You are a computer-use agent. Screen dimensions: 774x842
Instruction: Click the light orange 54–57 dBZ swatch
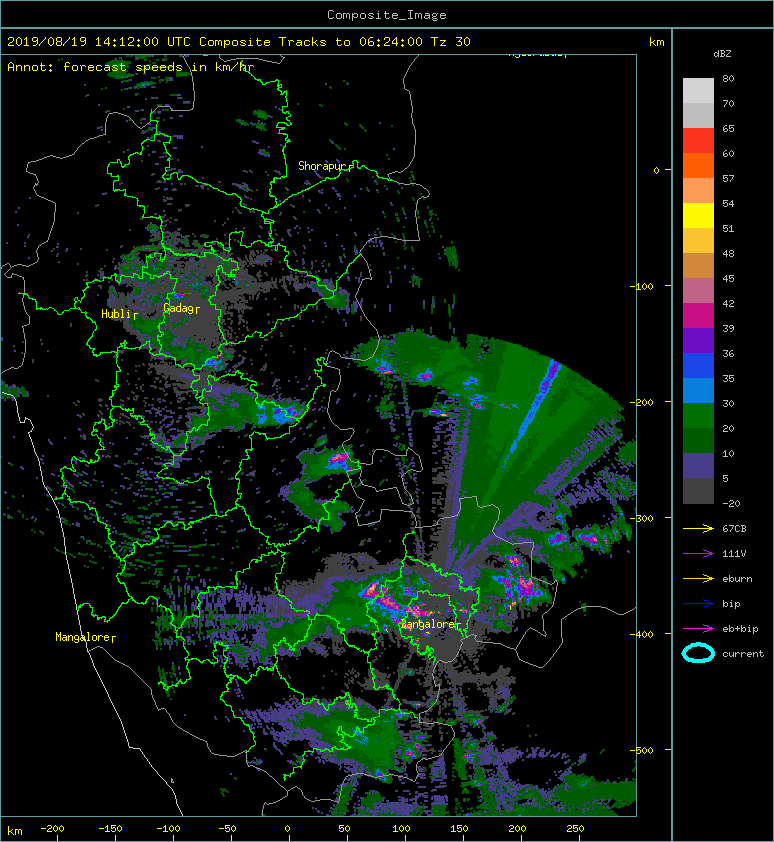698,191
